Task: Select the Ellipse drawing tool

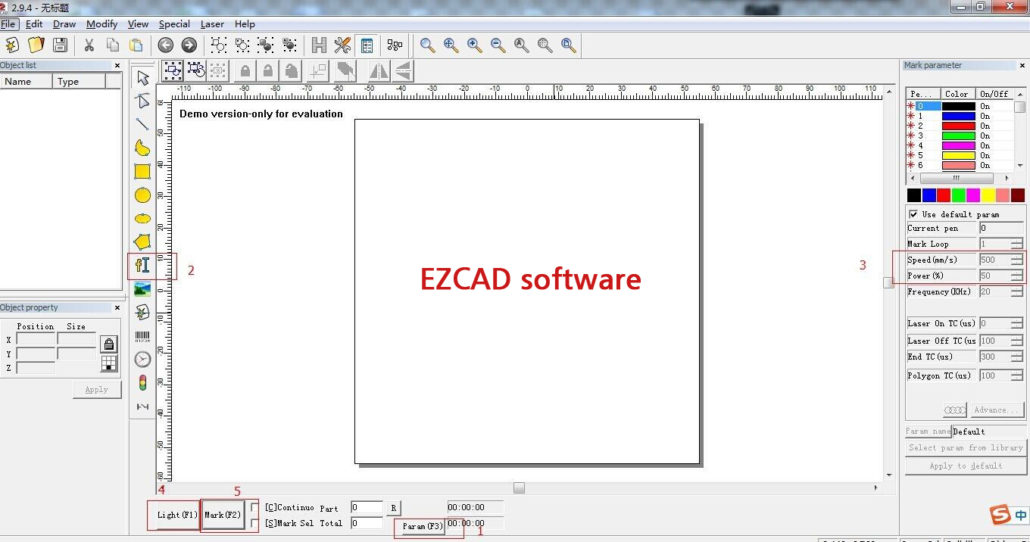Action: pyautogui.click(x=143, y=218)
